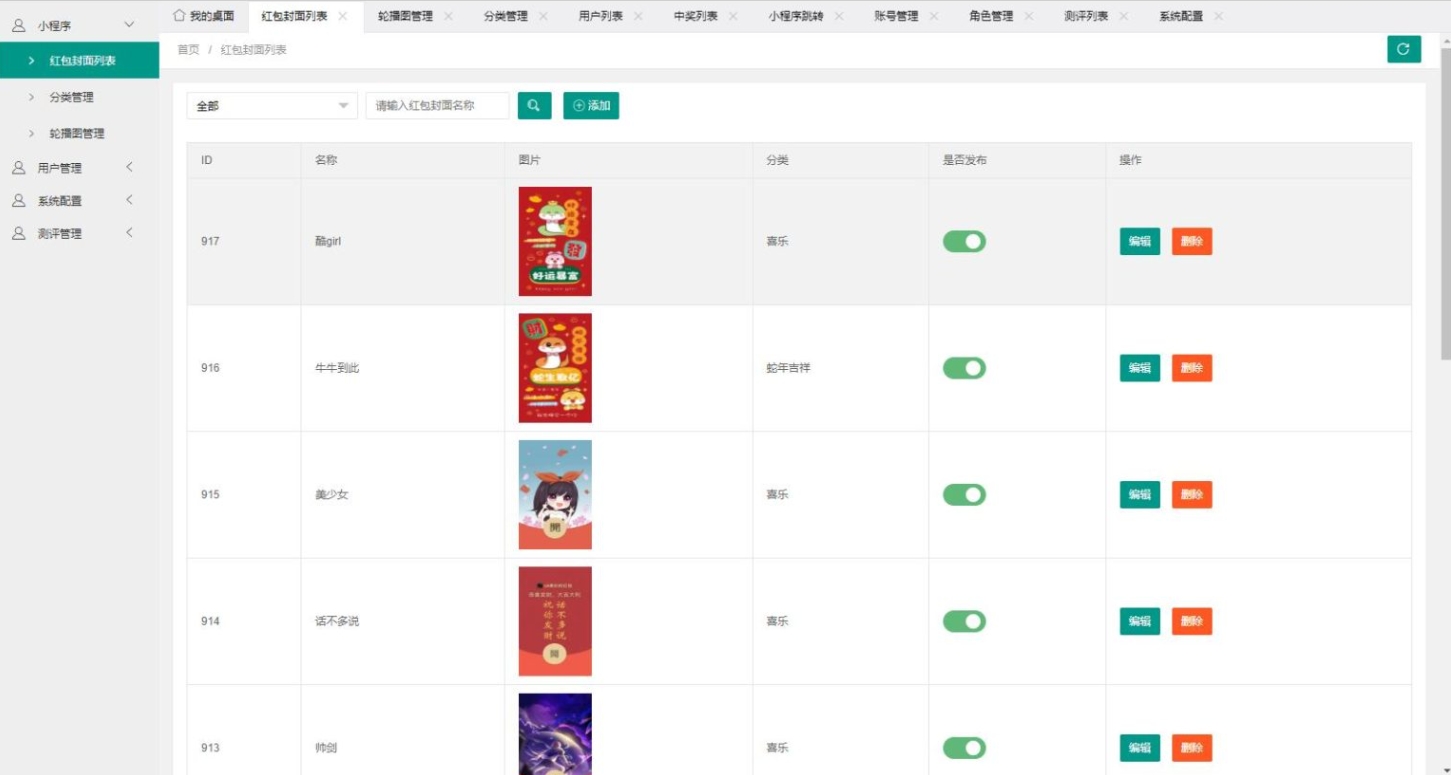The width and height of the screenshot is (1451, 775).
Task: Click the home icon 我的桌面 tab
Action: coord(204,16)
